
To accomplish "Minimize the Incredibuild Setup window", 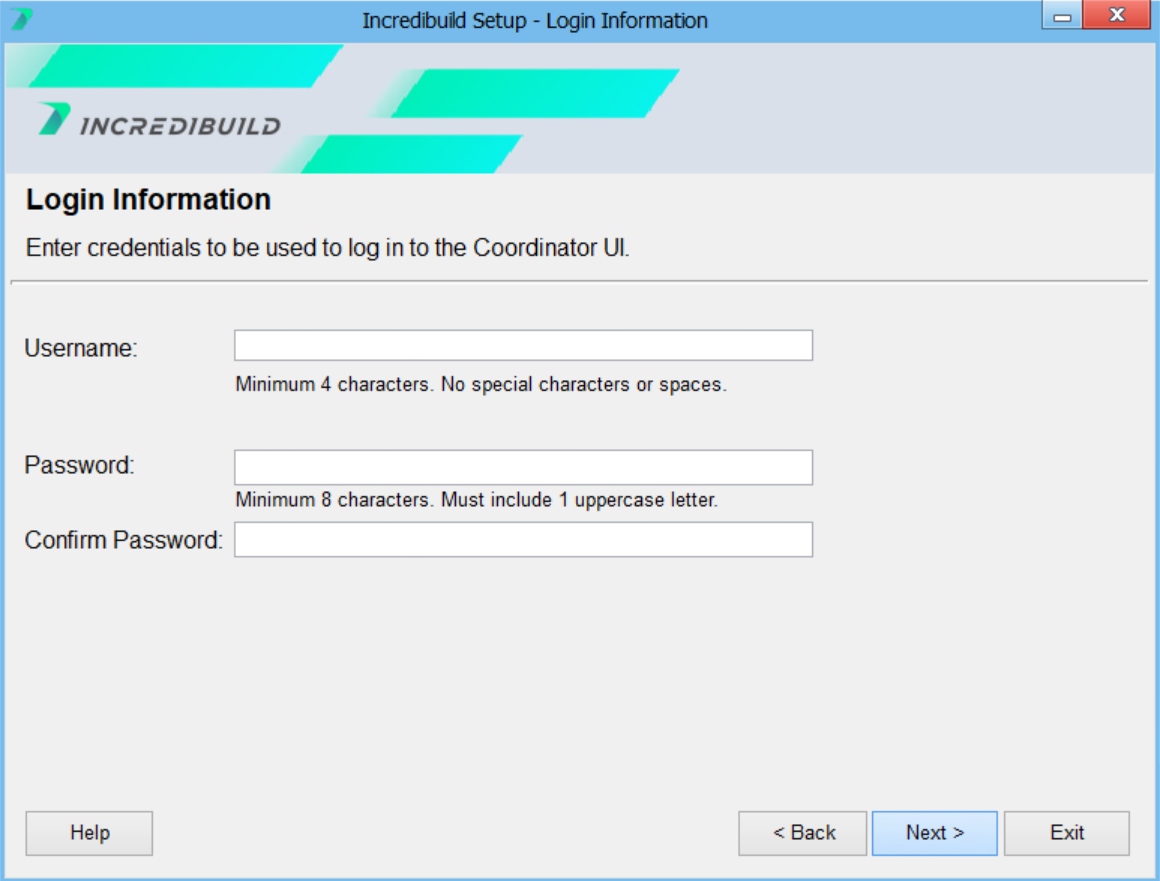I will [1062, 17].
